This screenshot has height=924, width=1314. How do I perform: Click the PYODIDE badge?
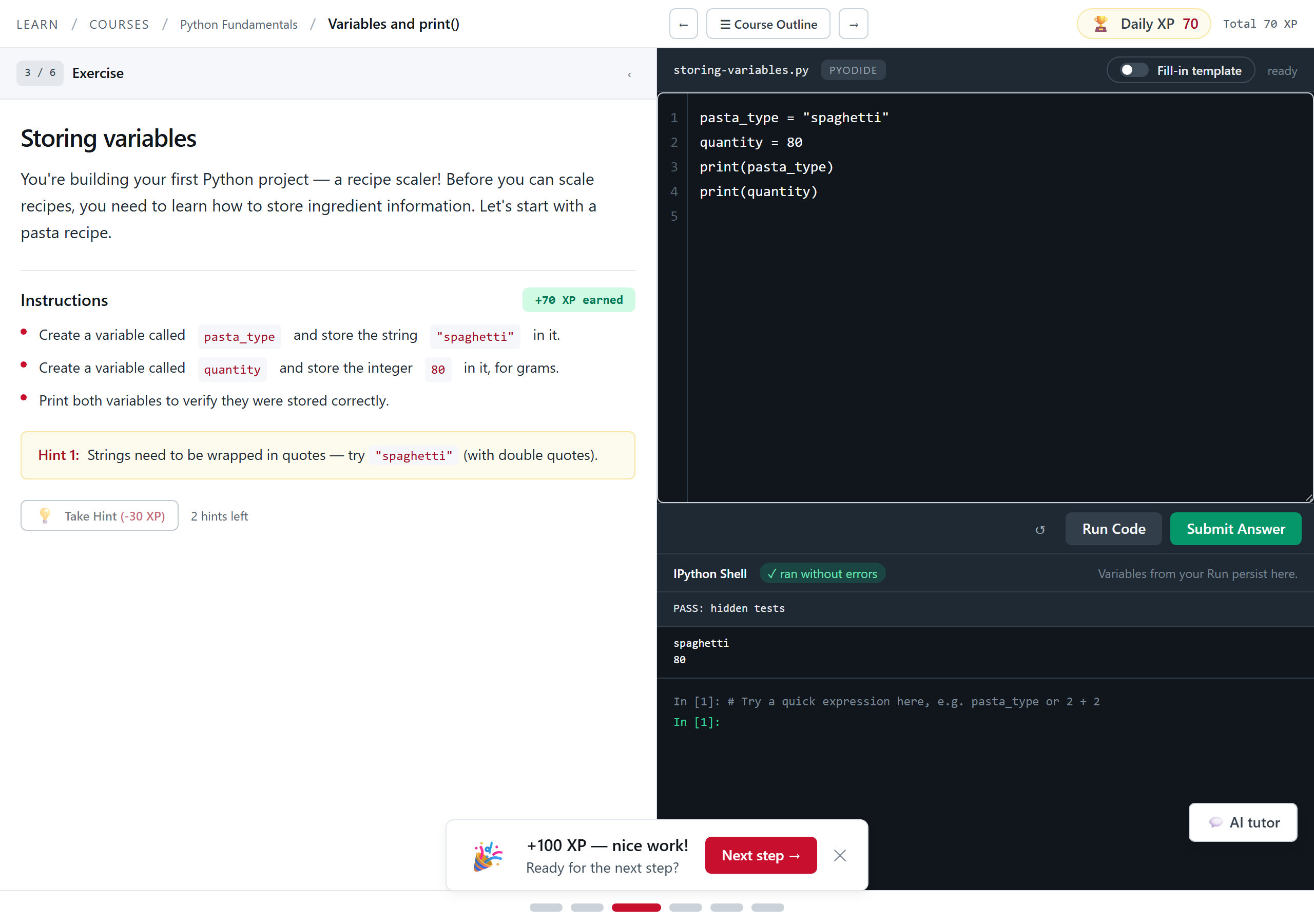pyautogui.click(x=853, y=70)
